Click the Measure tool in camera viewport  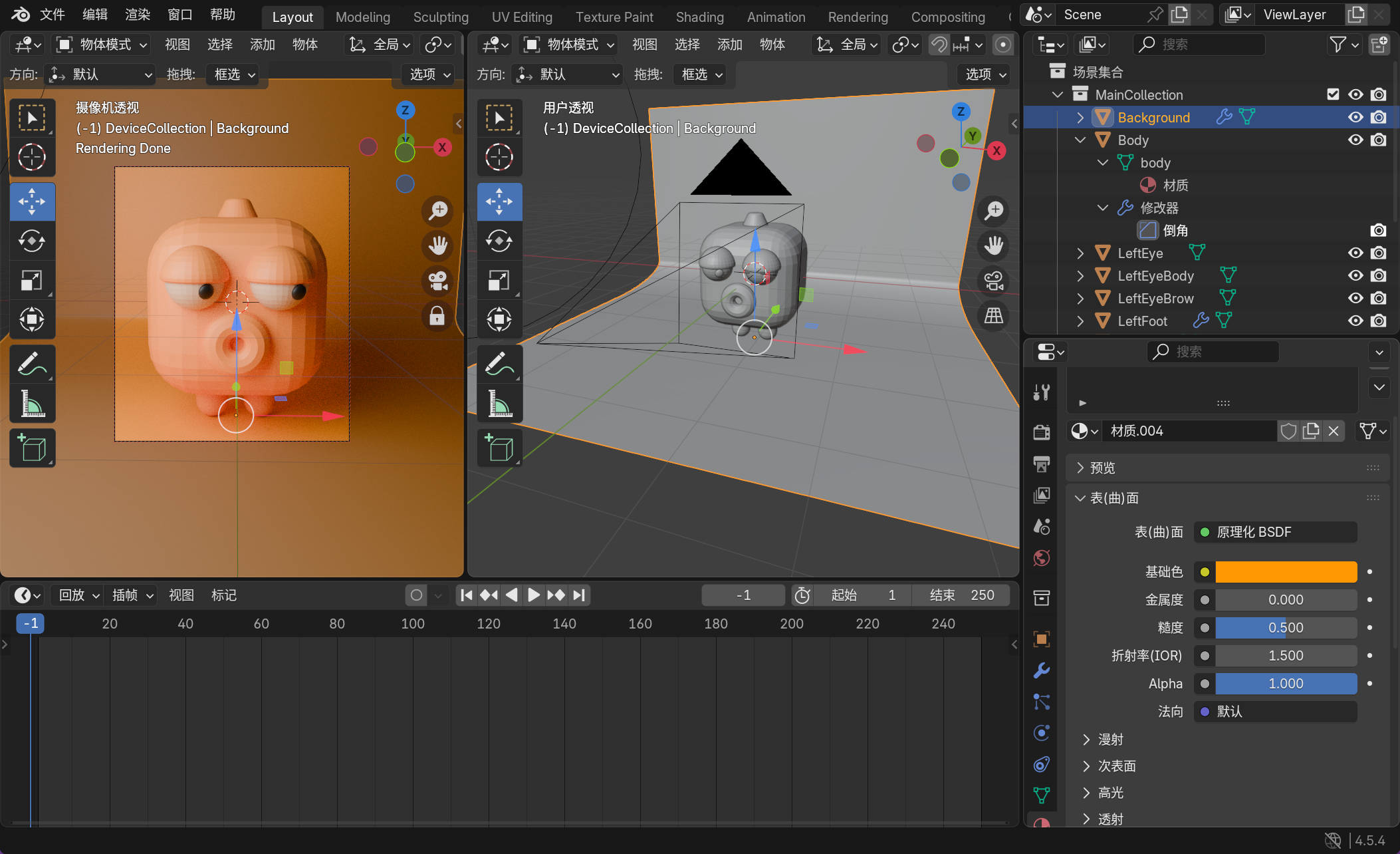coord(32,404)
